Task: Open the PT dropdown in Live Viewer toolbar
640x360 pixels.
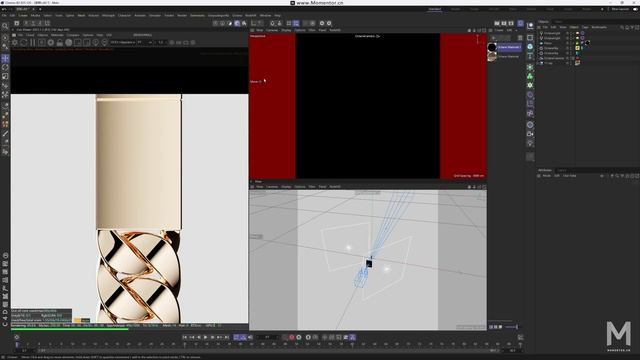Action: pyautogui.click(x=144, y=42)
